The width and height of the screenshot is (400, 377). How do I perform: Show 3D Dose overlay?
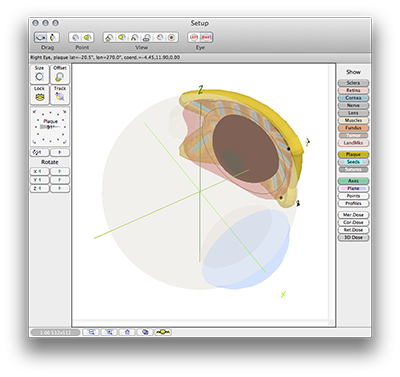pos(353,237)
